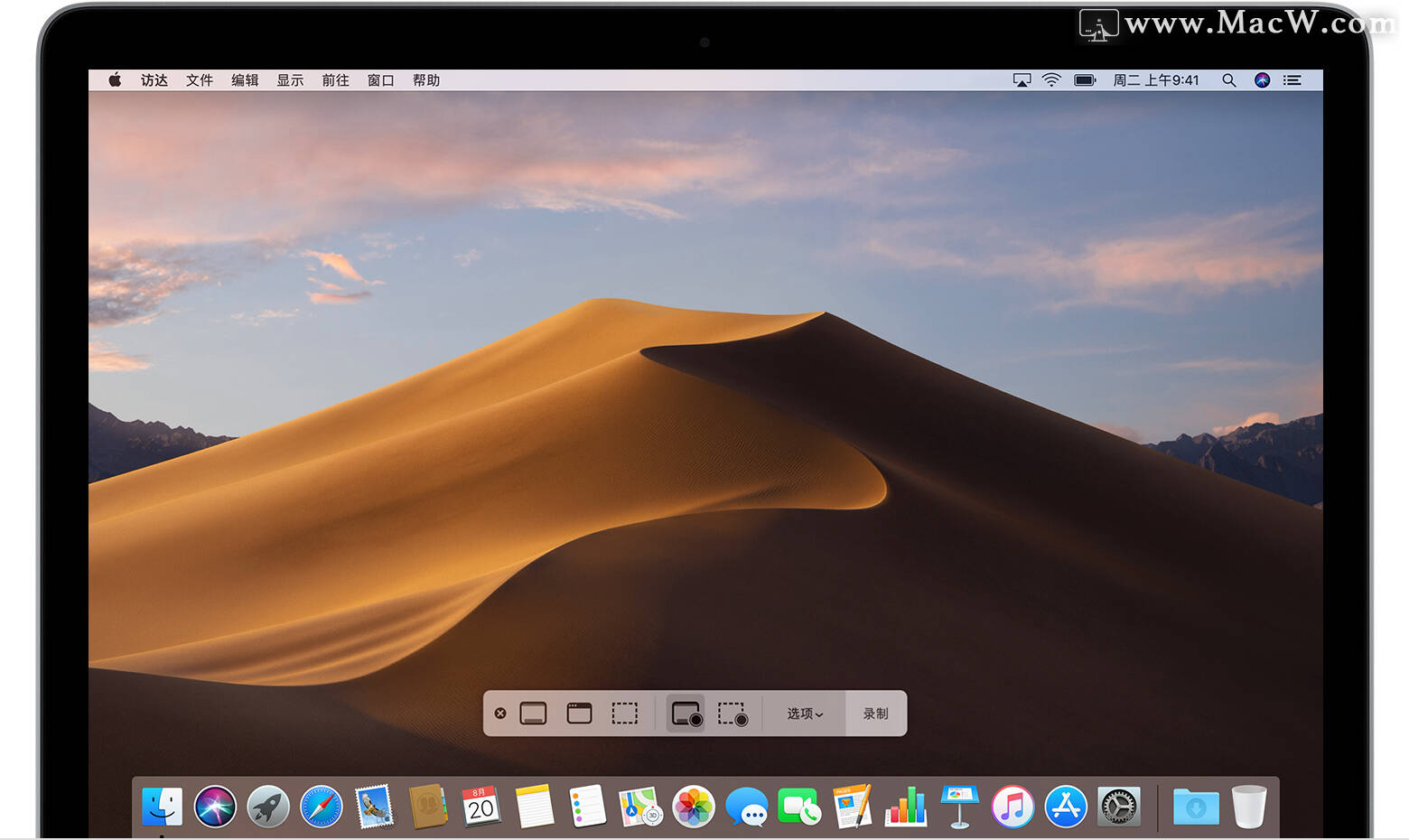Click the clock showing 周二 上午9:41
Viewport: 1409px width, 840px height.
(1156, 80)
